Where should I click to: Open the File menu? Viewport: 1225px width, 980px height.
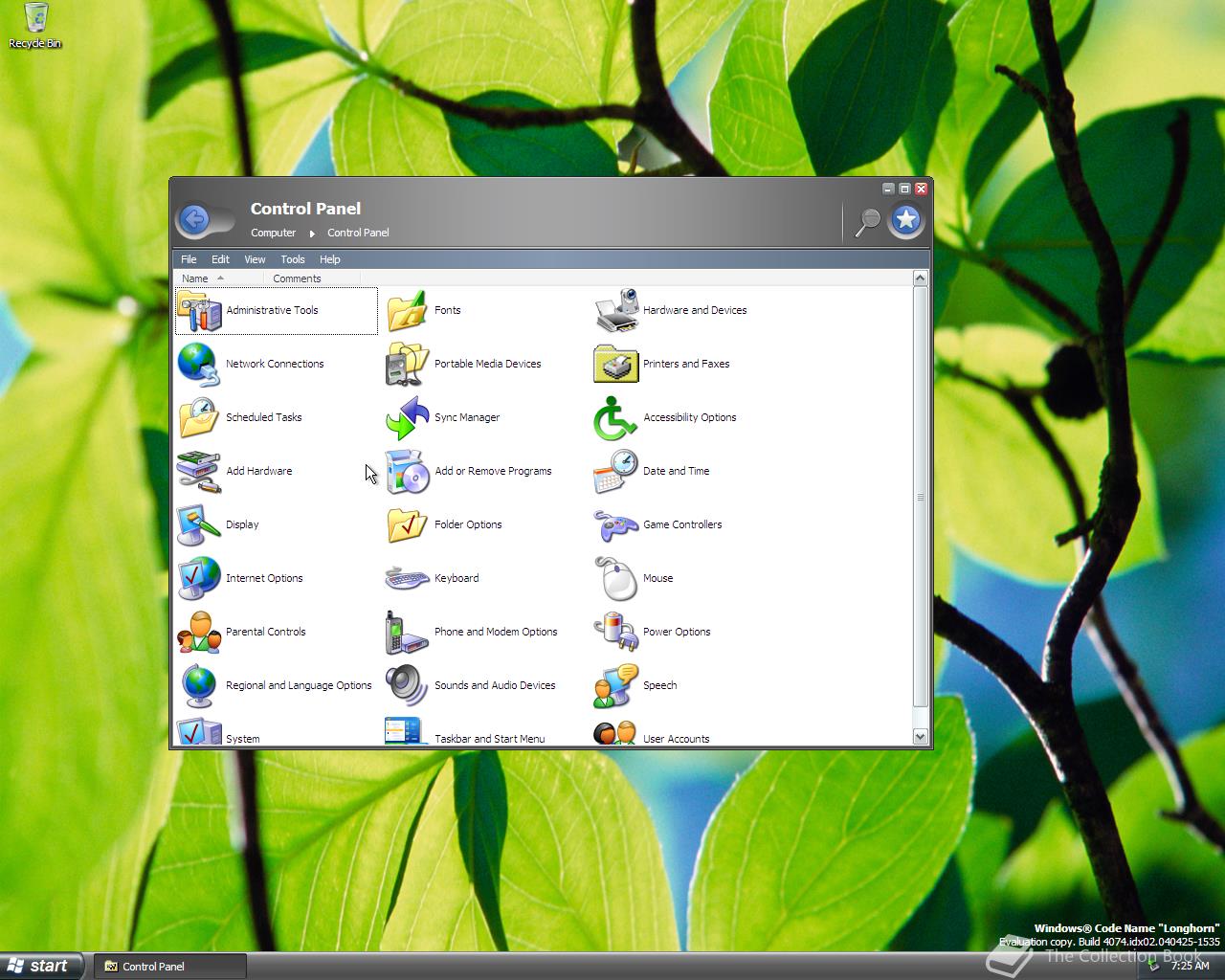coord(189,259)
